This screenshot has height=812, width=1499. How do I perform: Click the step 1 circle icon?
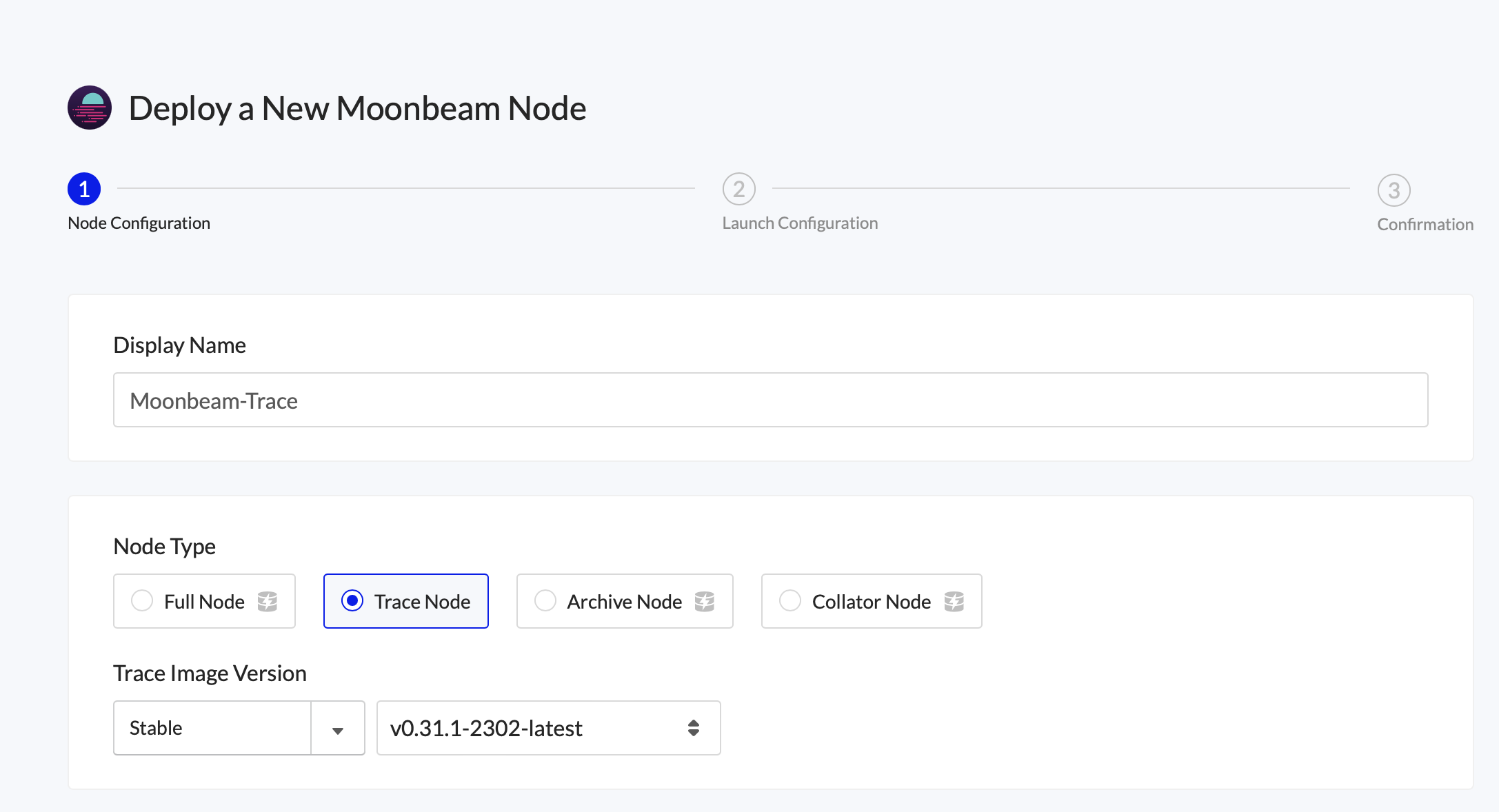tap(84, 189)
